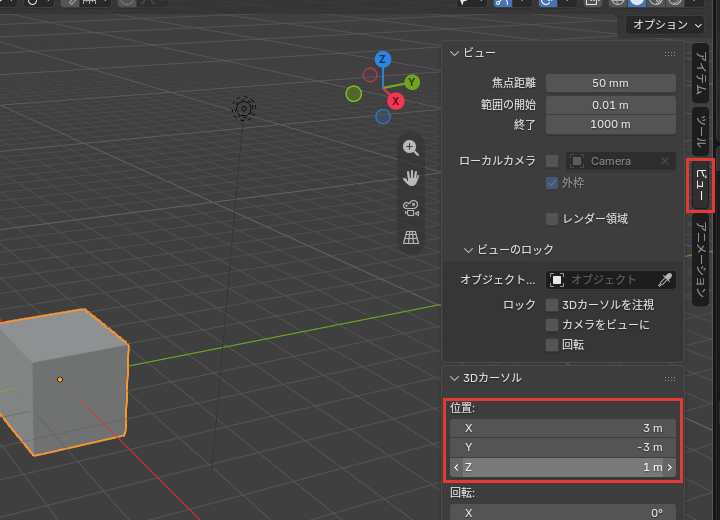The height and width of the screenshot is (520, 720).
Task: Click the grip dots of the ビュー panel
Action: [669, 54]
